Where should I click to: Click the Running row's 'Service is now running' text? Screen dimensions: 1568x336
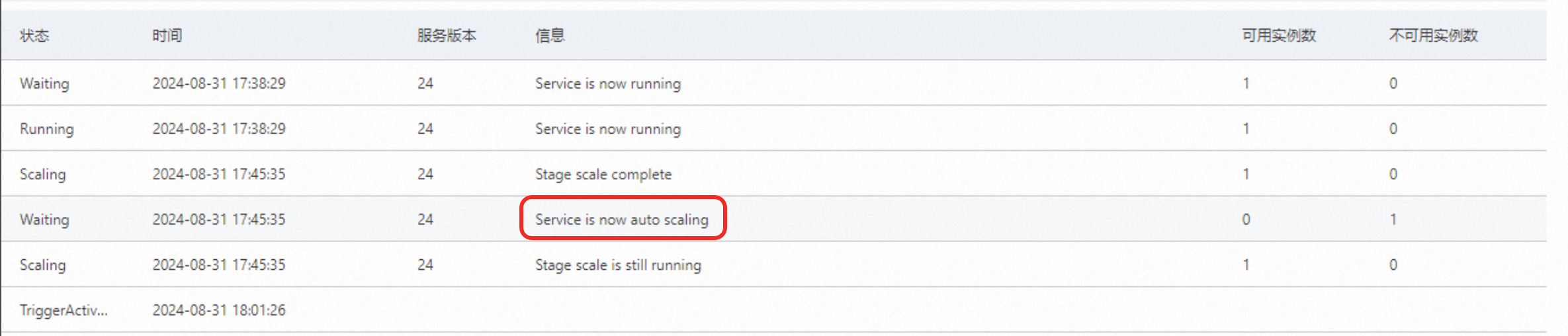(608, 129)
